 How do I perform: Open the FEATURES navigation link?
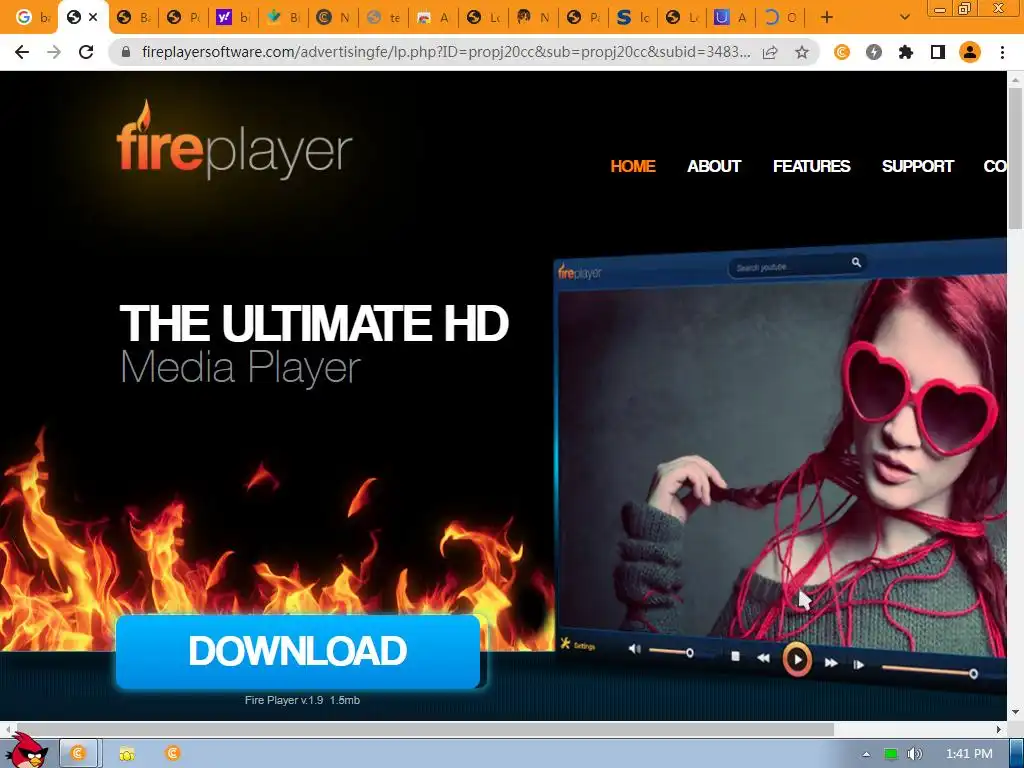(x=812, y=167)
